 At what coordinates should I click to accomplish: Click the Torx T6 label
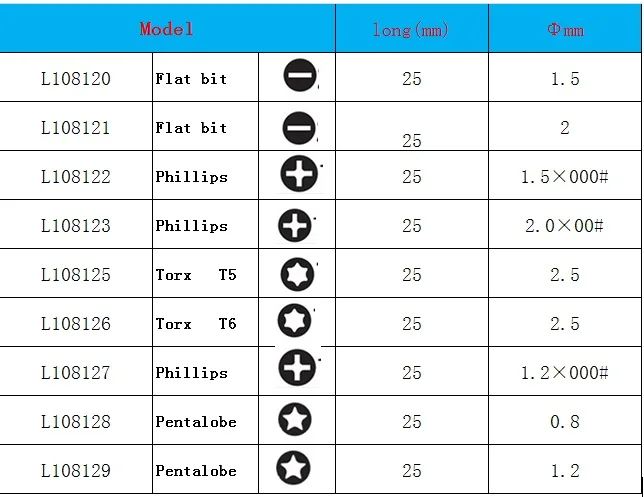click(196, 324)
